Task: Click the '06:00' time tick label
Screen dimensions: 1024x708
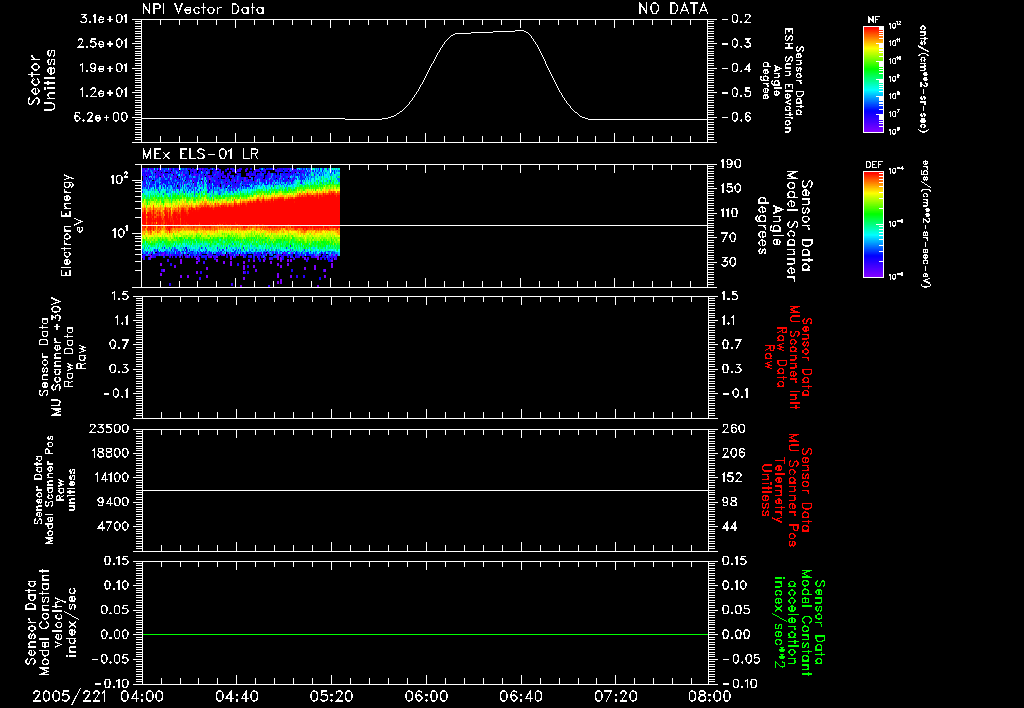Action: tap(426, 696)
